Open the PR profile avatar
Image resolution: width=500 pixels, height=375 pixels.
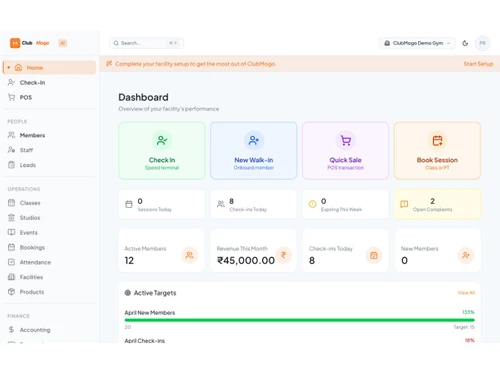482,43
